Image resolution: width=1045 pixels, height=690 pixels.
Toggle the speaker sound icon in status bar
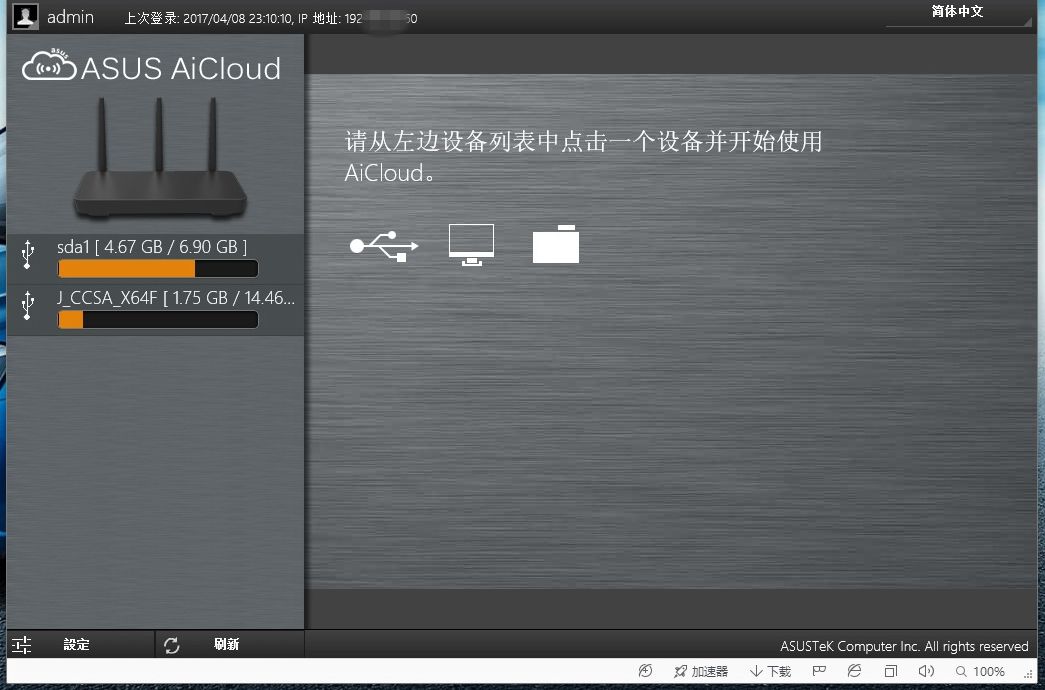tap(926, 671)
